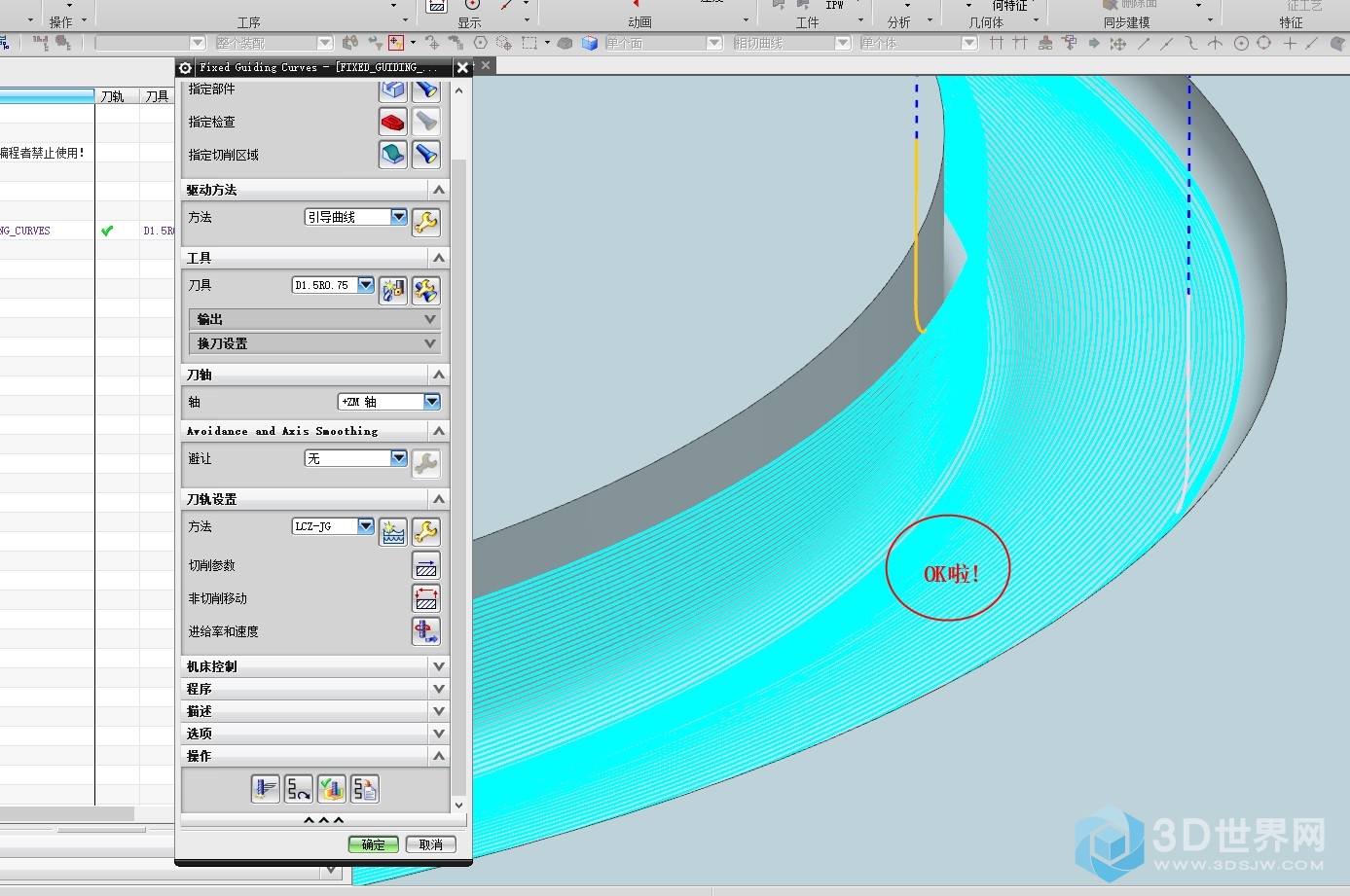1350x896 pixels.
Task: Collapse the 工具 section
Action: (x=439, y=258)
